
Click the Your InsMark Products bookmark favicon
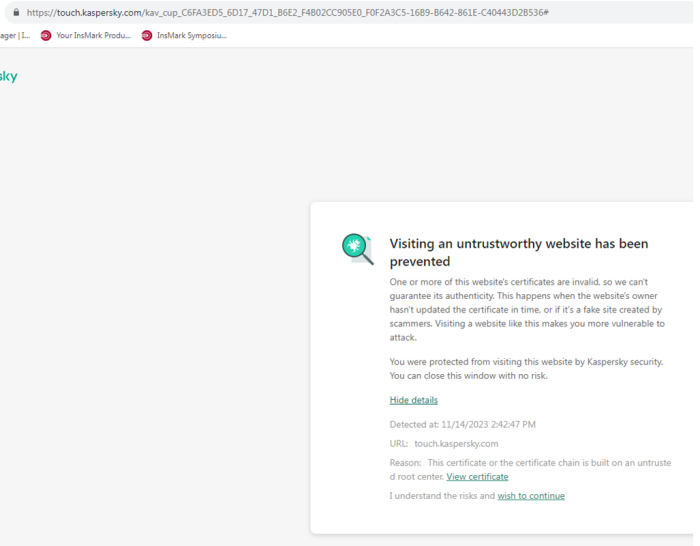pos(46,36)
